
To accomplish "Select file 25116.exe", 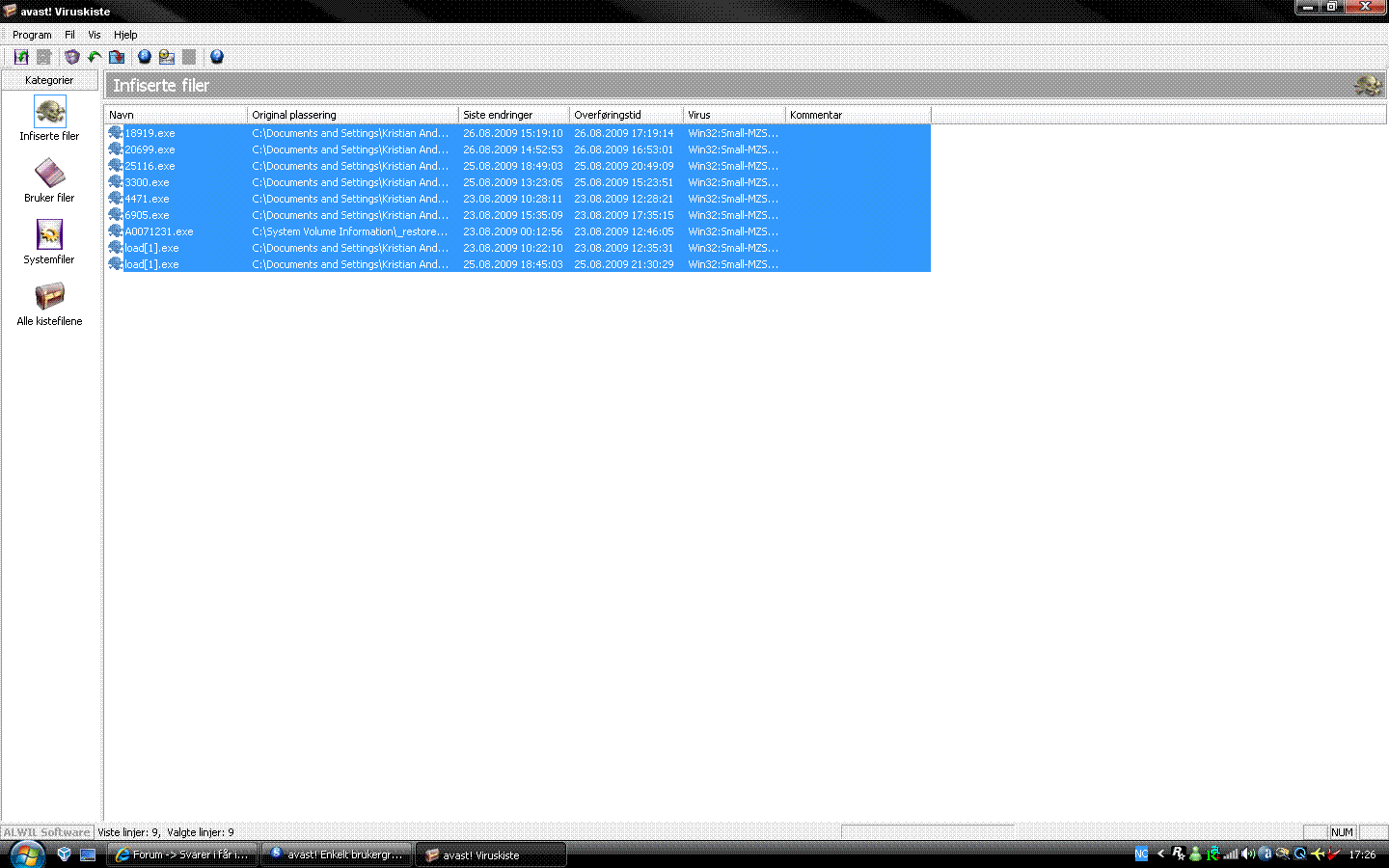I will coord(150,166).
